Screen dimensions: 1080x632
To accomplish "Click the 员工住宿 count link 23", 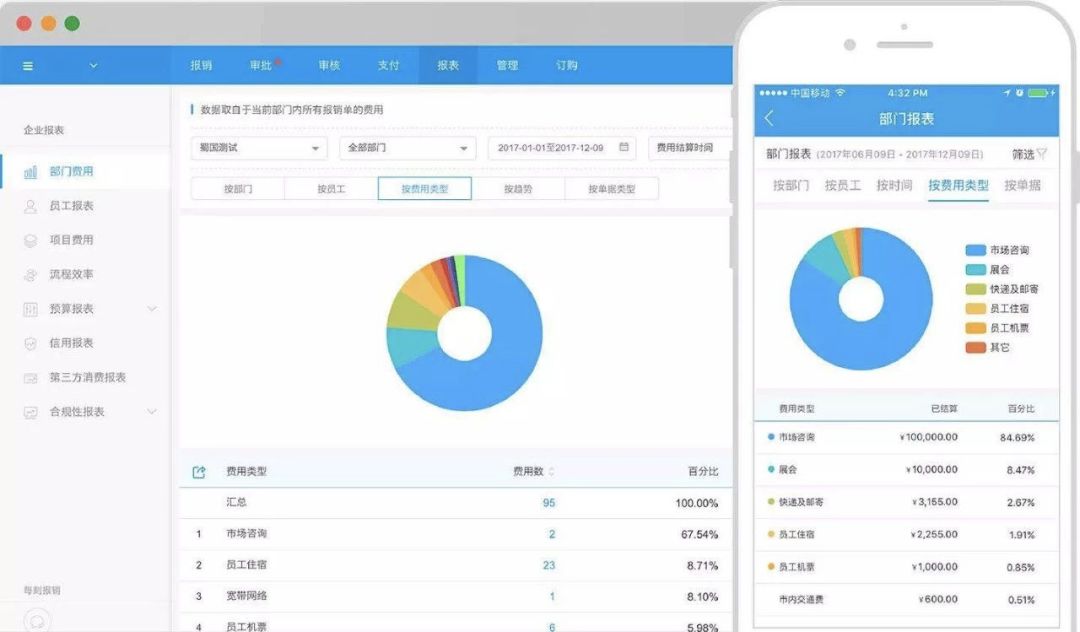I will click(549, 565).
